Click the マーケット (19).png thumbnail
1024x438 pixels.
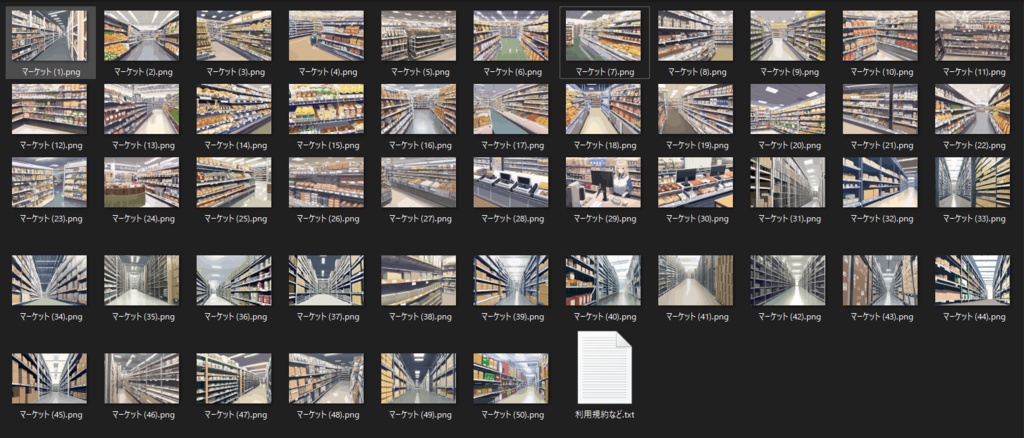click(x=696, y=109)
